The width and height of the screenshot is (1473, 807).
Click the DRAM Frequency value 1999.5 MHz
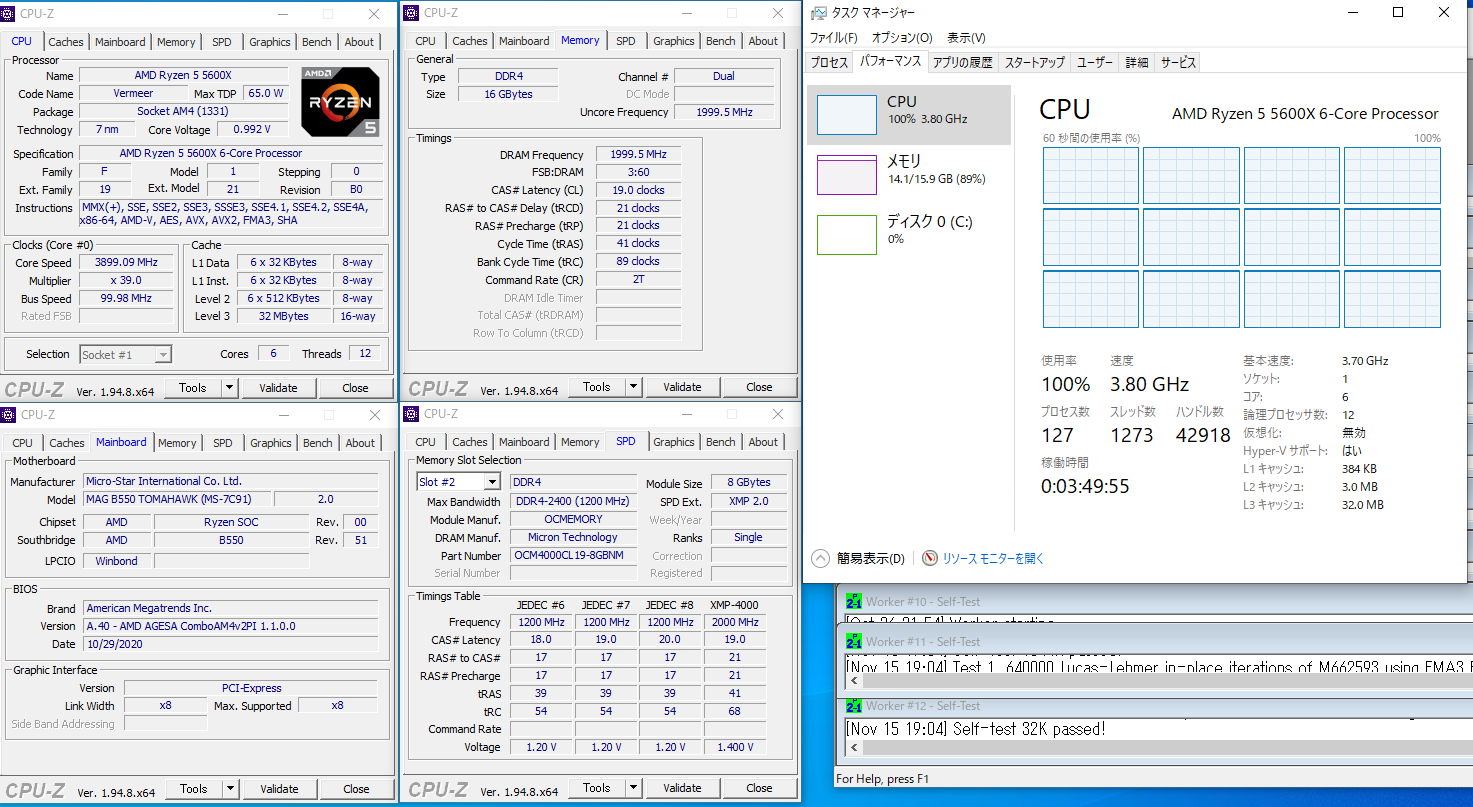(638, 155)
